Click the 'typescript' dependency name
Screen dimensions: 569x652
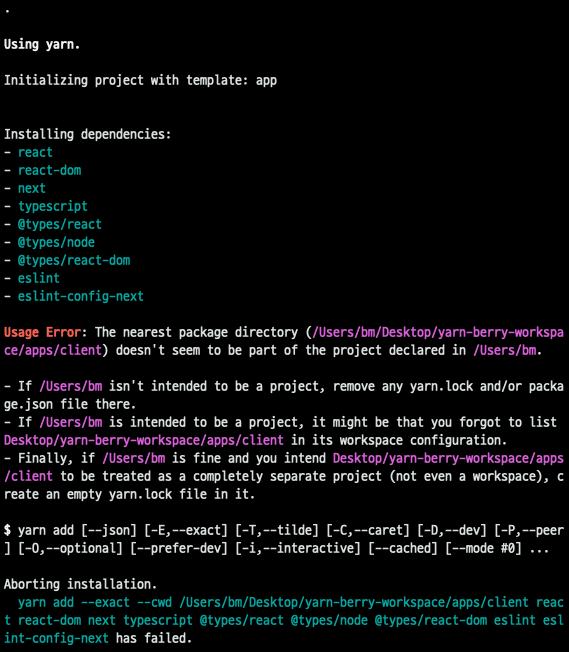tap(53, 206)
